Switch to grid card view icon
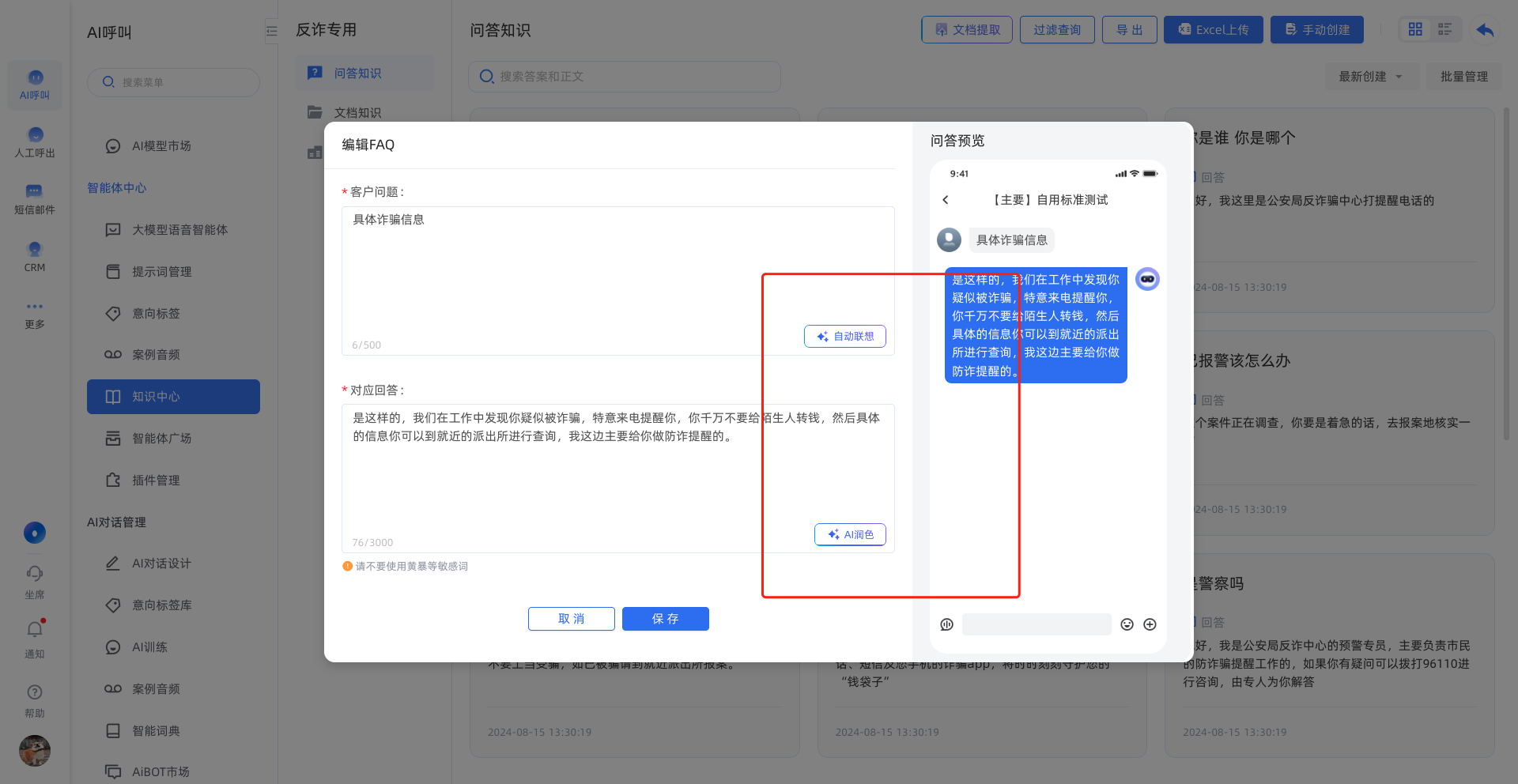Screen dimensions: 1518x784 tap(1415, 29)
